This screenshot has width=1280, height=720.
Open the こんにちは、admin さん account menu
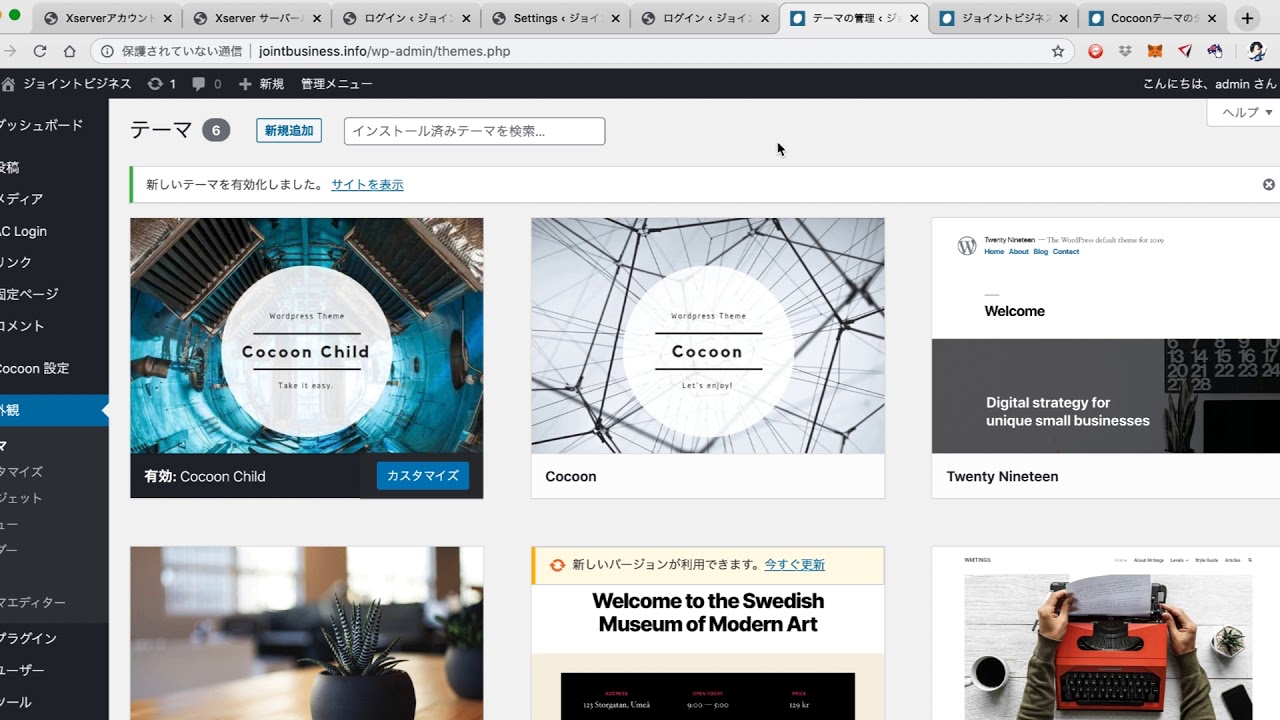[1210, 84]
